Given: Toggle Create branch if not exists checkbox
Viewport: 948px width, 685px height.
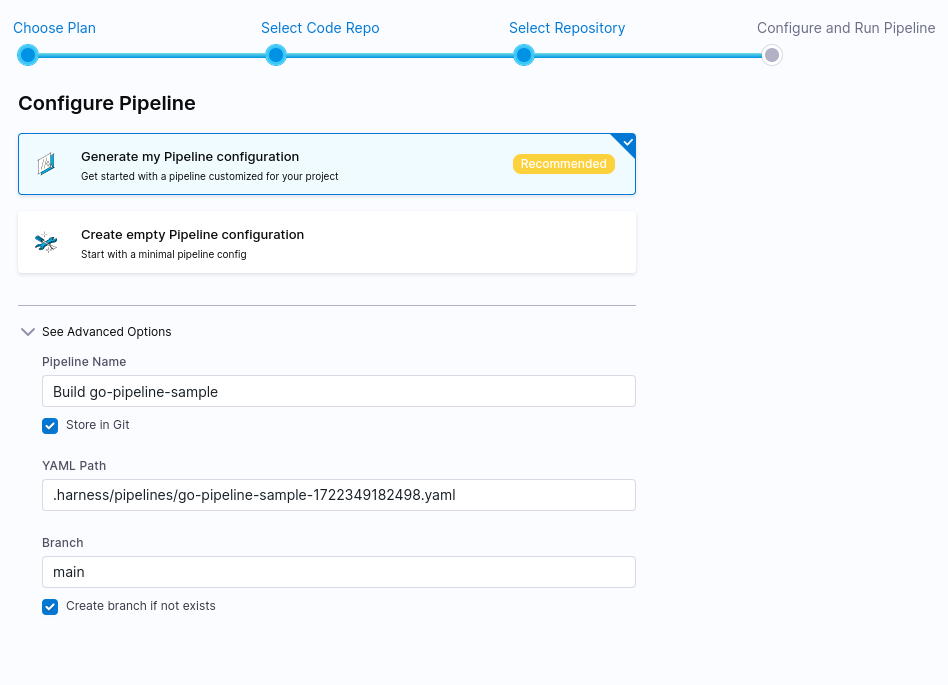Looking at the screenshot, I should click(x=50, y=607).
